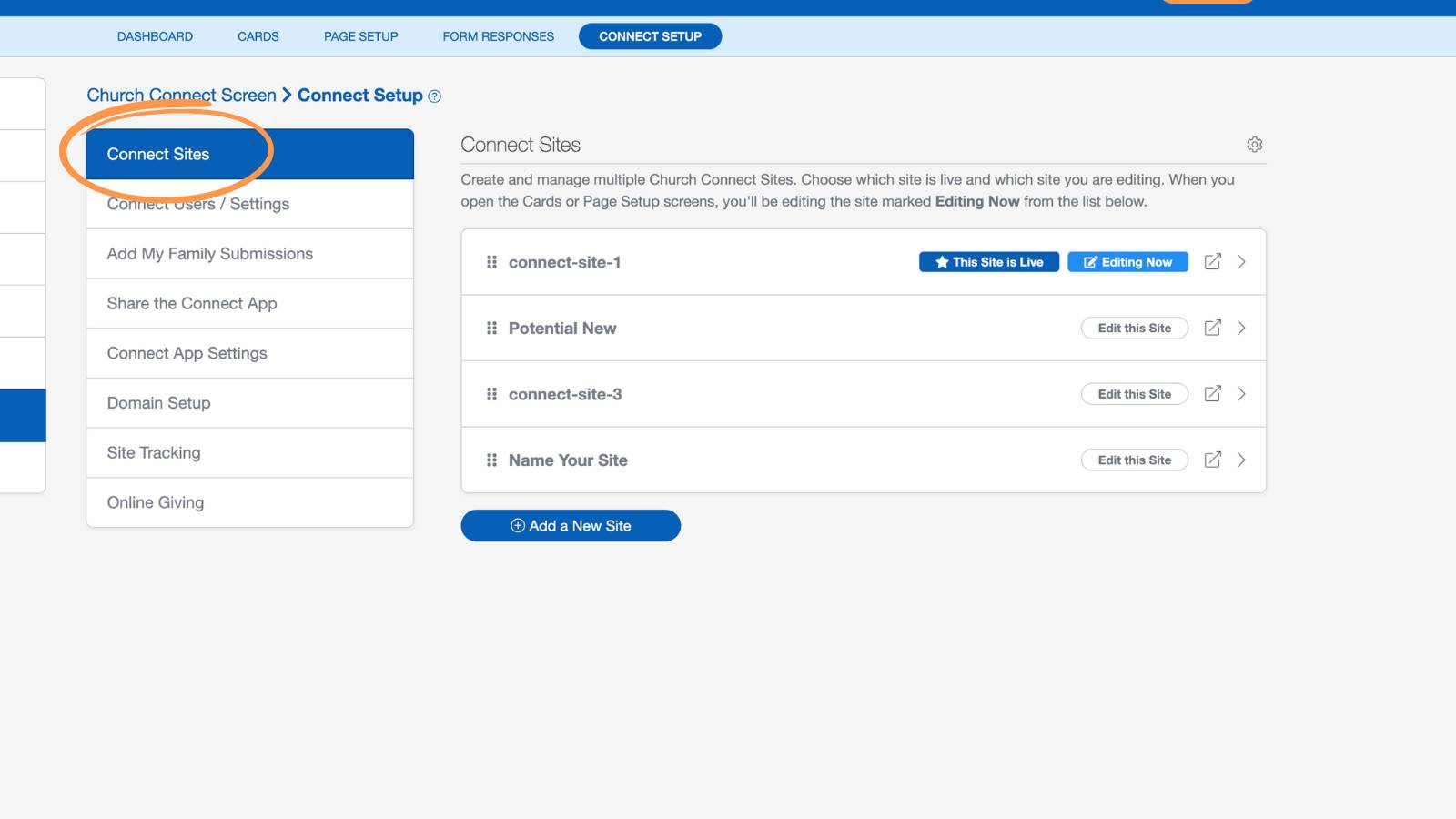
Task: Click the drag handle beside Potential New
Action: (491, 328)
